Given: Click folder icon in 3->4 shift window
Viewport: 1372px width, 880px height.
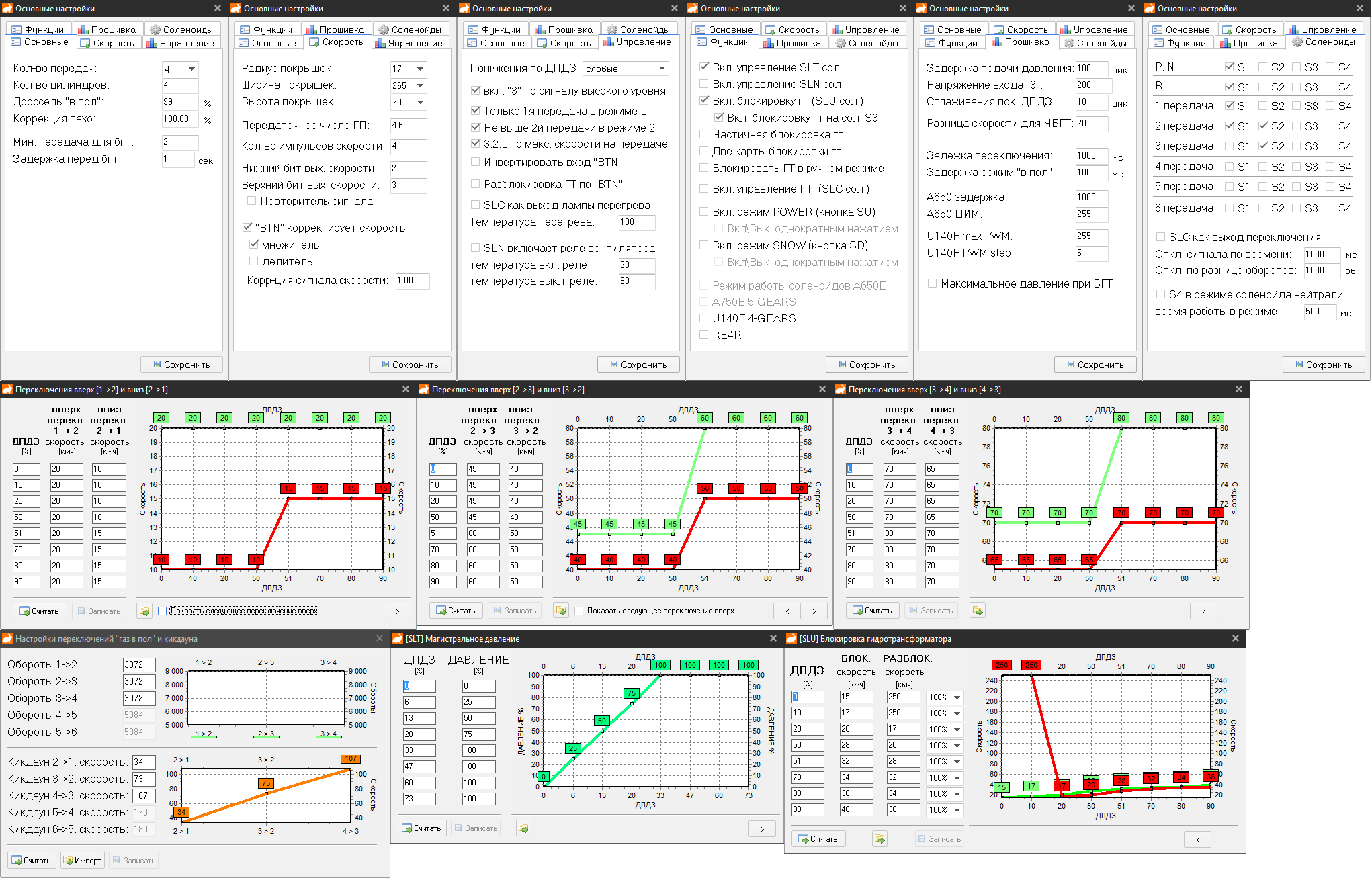Looking at the screenshot, I should tap(978, 611).
